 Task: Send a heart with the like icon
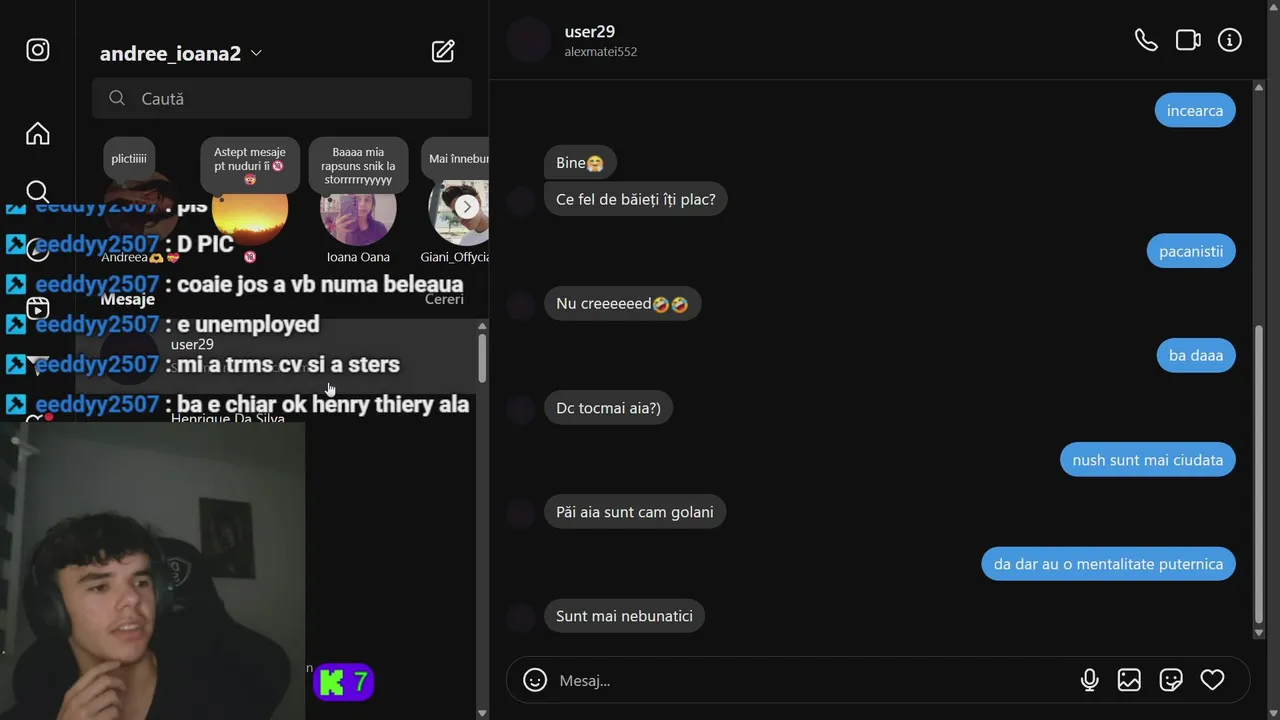click(x=1212, y=680)
